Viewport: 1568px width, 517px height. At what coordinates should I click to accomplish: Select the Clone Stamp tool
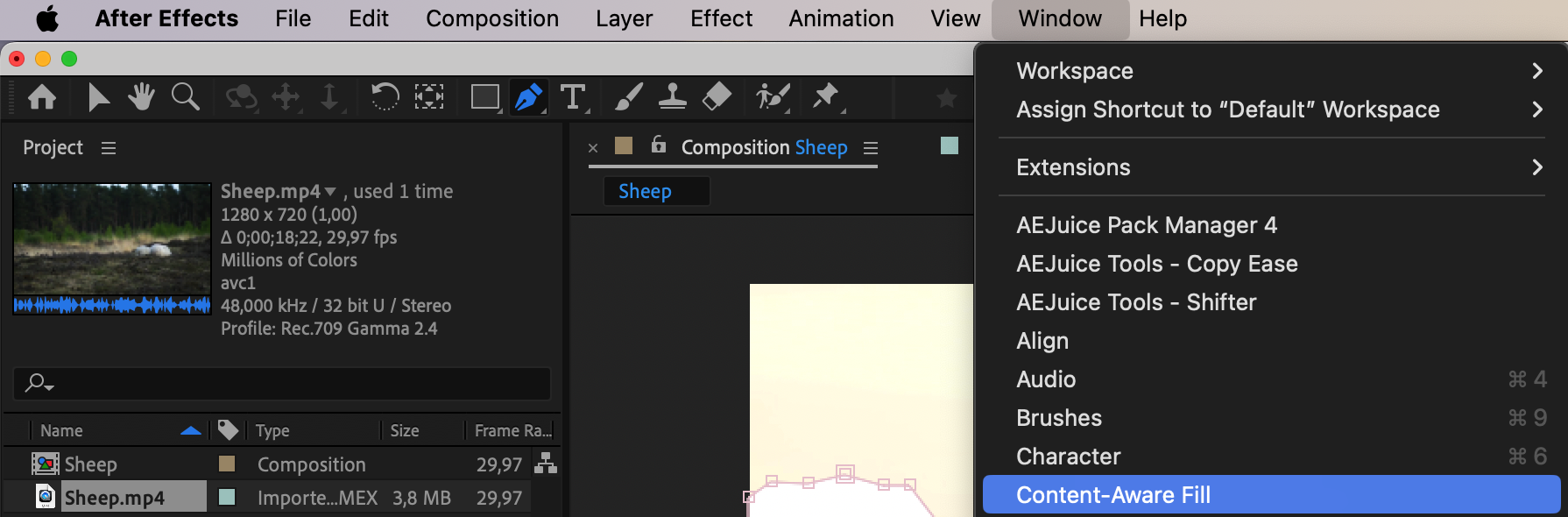pyautogui.click(x=672, y=96)
